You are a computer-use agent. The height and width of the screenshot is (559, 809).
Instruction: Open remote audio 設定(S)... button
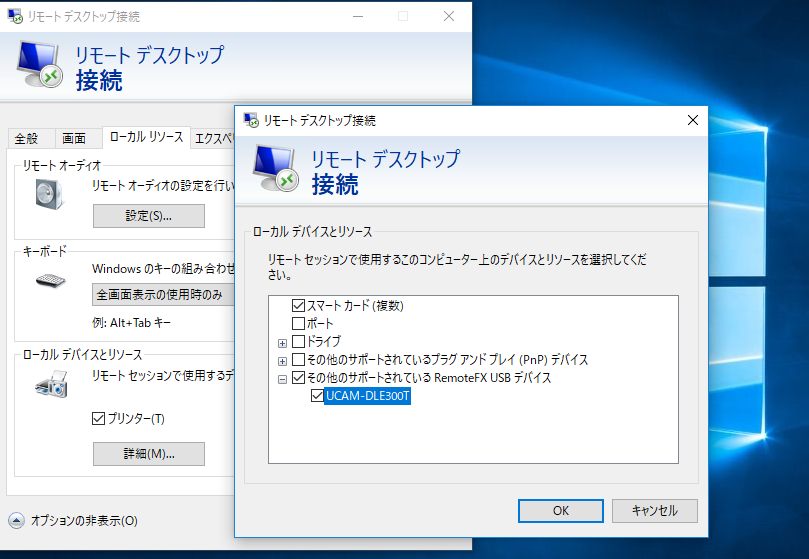click(149, 216)
